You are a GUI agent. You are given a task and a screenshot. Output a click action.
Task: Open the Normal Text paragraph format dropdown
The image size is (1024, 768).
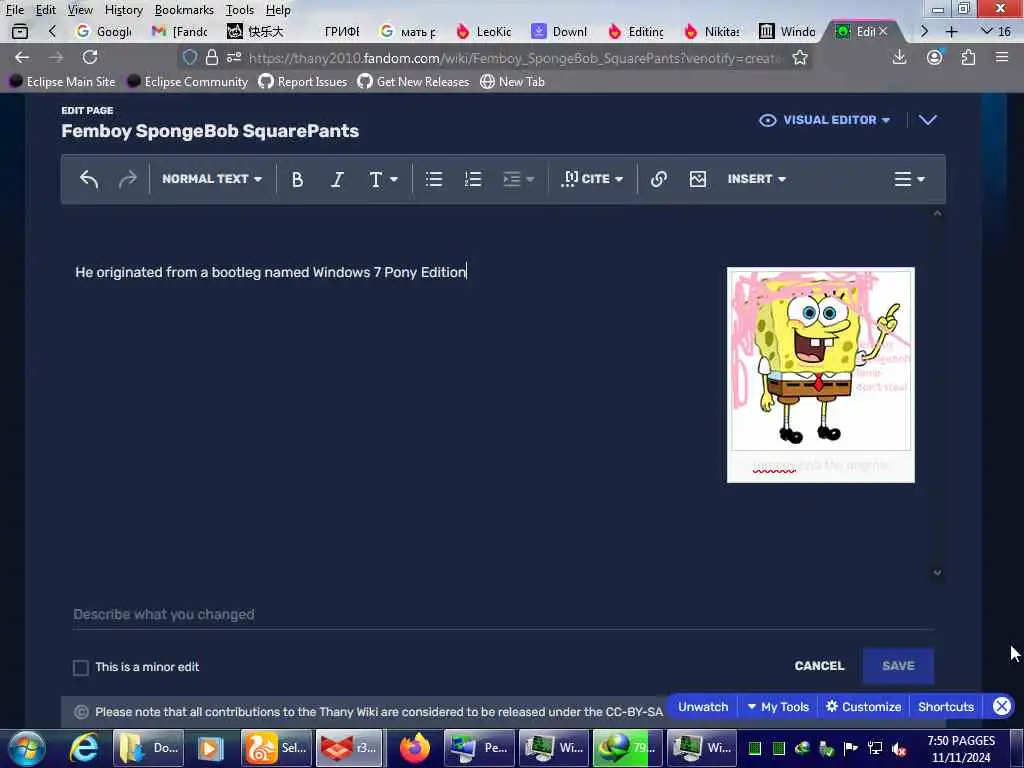(212, 179)
